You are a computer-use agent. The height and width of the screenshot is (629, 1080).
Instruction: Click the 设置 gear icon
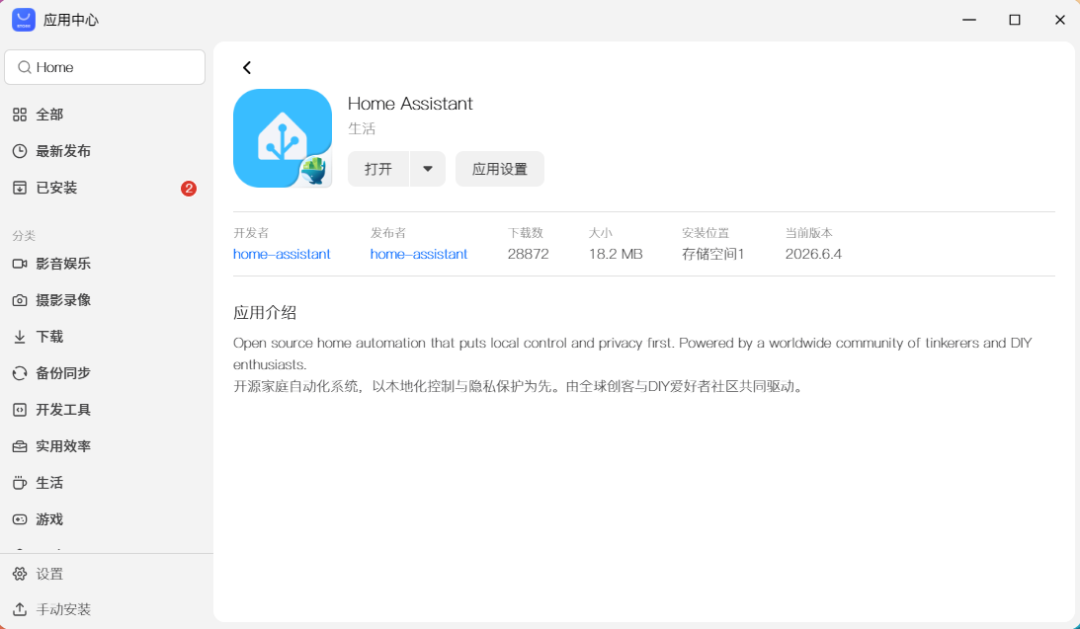(20, 573)
